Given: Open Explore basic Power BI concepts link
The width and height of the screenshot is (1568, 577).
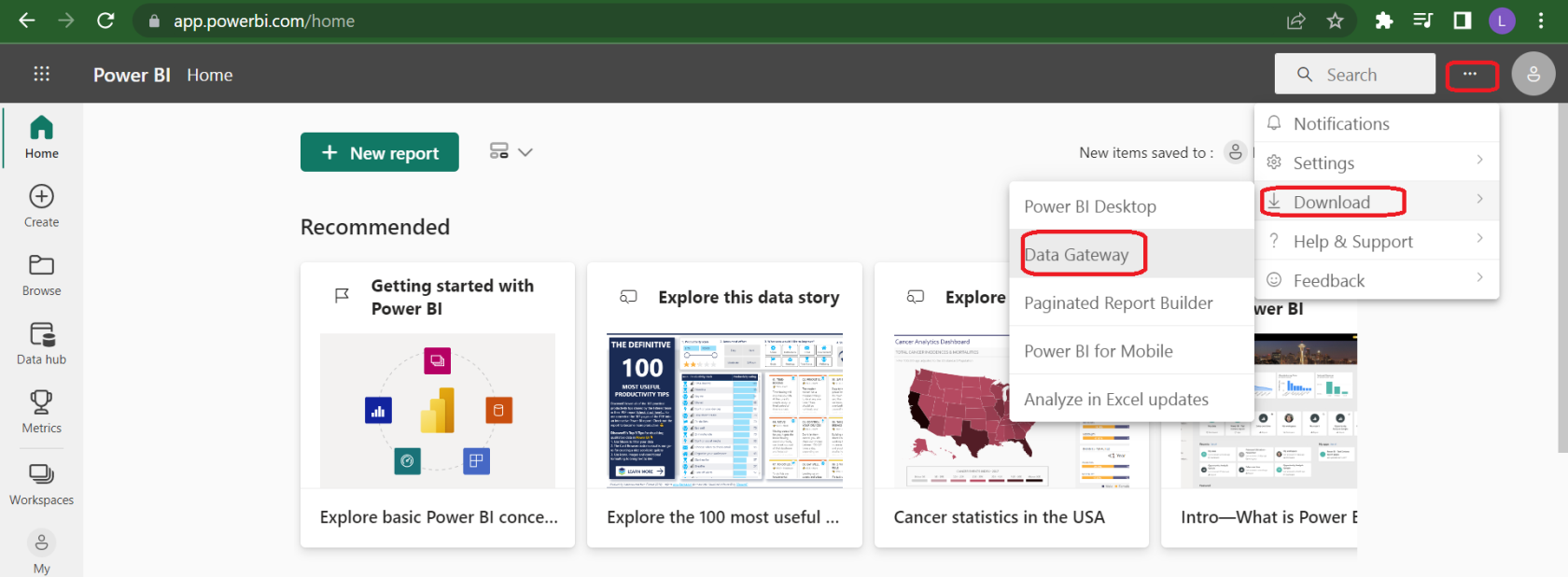Looking at the screenshot, I should pos(439,517).
